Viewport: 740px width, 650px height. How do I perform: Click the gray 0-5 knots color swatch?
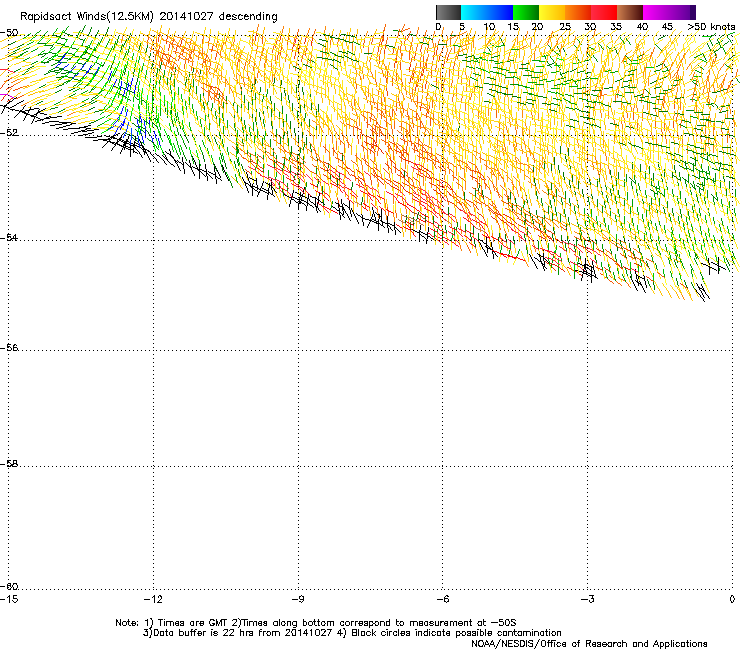point(448,12)
